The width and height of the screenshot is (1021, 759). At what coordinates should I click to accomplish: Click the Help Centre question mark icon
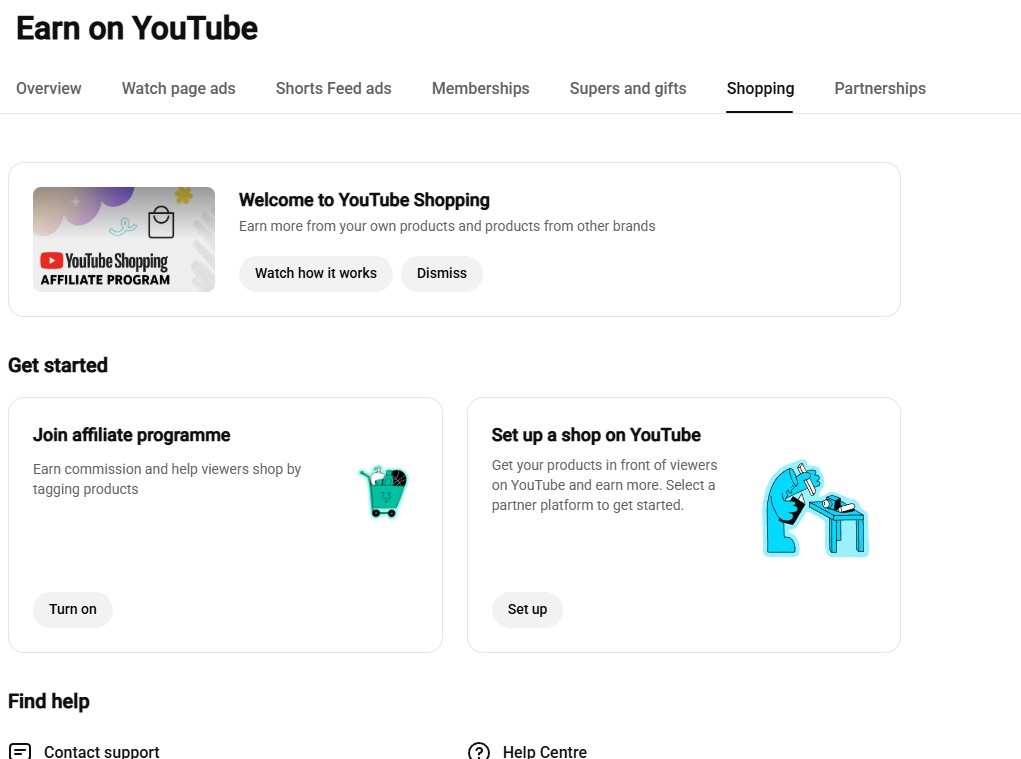coord(479,752)
